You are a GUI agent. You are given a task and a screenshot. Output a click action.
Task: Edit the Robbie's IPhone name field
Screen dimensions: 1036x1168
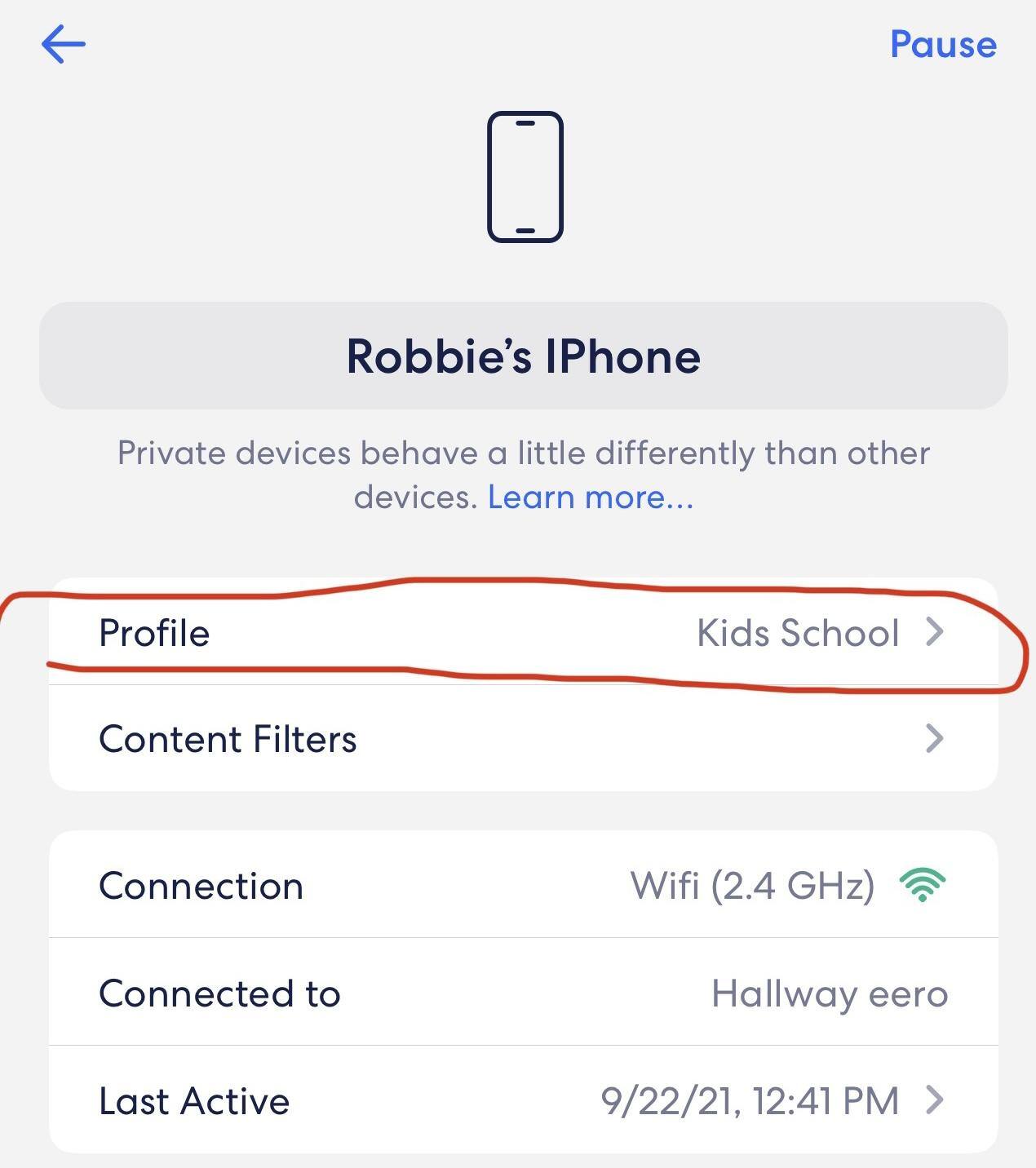click(523, 356)
